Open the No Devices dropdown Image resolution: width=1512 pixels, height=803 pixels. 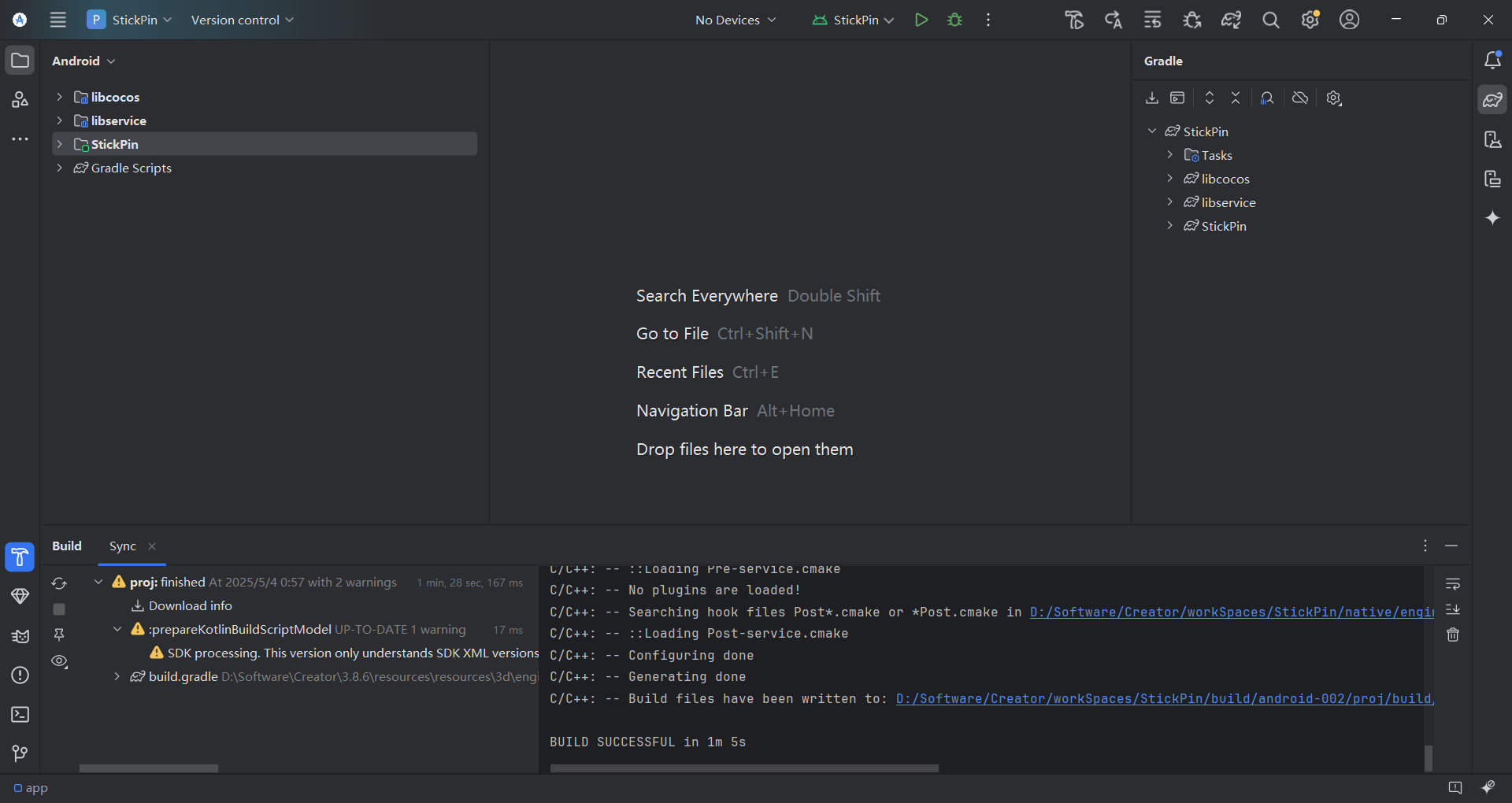[x=734, y=20]
